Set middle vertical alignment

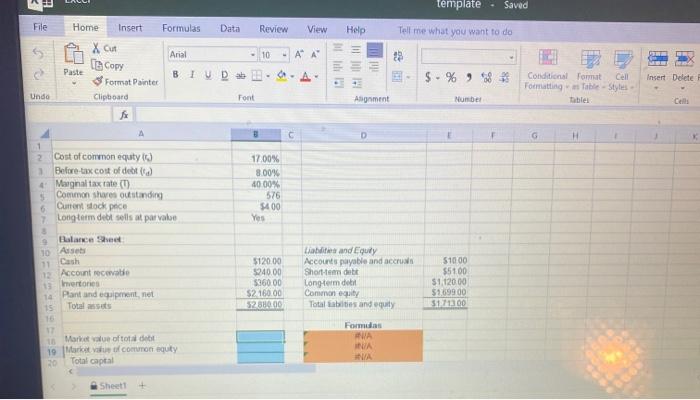[356, 49]
